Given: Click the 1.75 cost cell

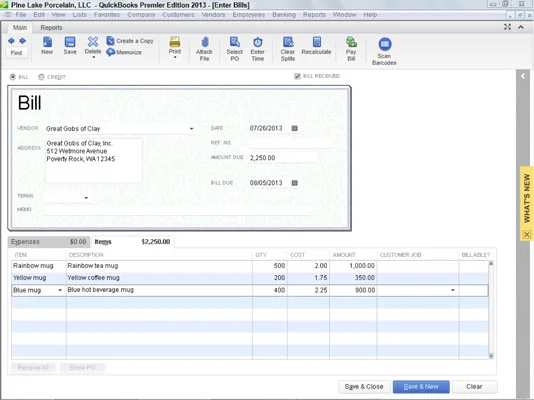Looking at the screenshot, I should click(308, 278).
